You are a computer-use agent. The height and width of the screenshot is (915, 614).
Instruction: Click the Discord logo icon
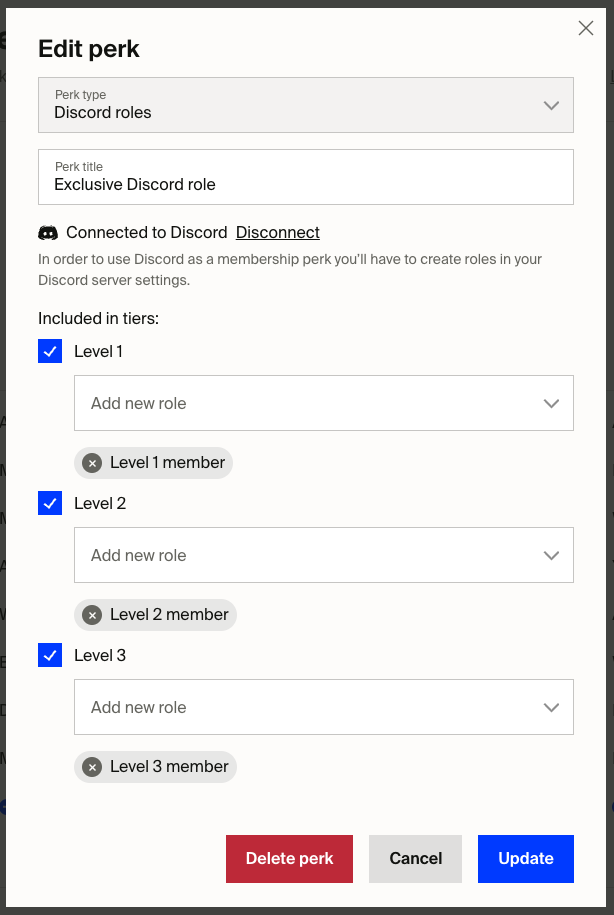(x=48, y=233)
